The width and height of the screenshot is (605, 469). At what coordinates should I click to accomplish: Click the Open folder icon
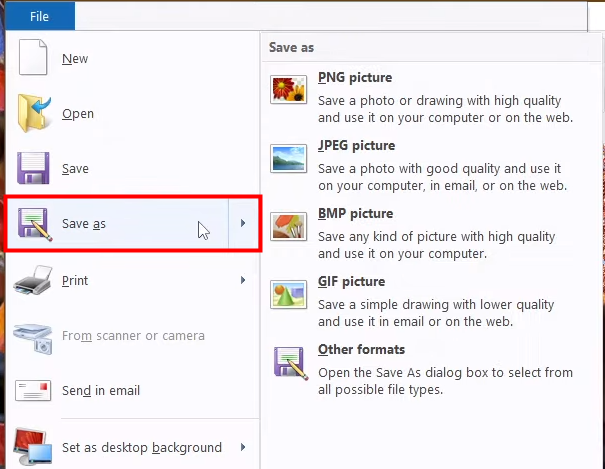click(x=34, y=113)
